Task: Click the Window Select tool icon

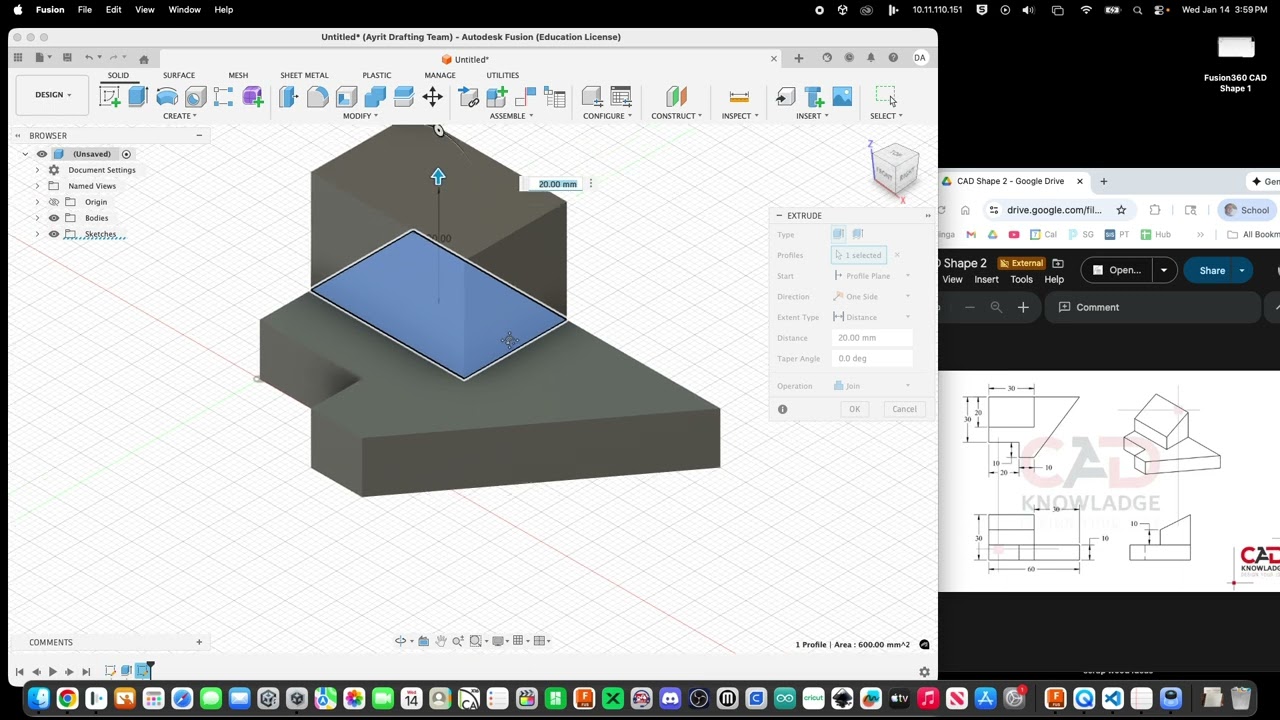Action: pos(886,96)
